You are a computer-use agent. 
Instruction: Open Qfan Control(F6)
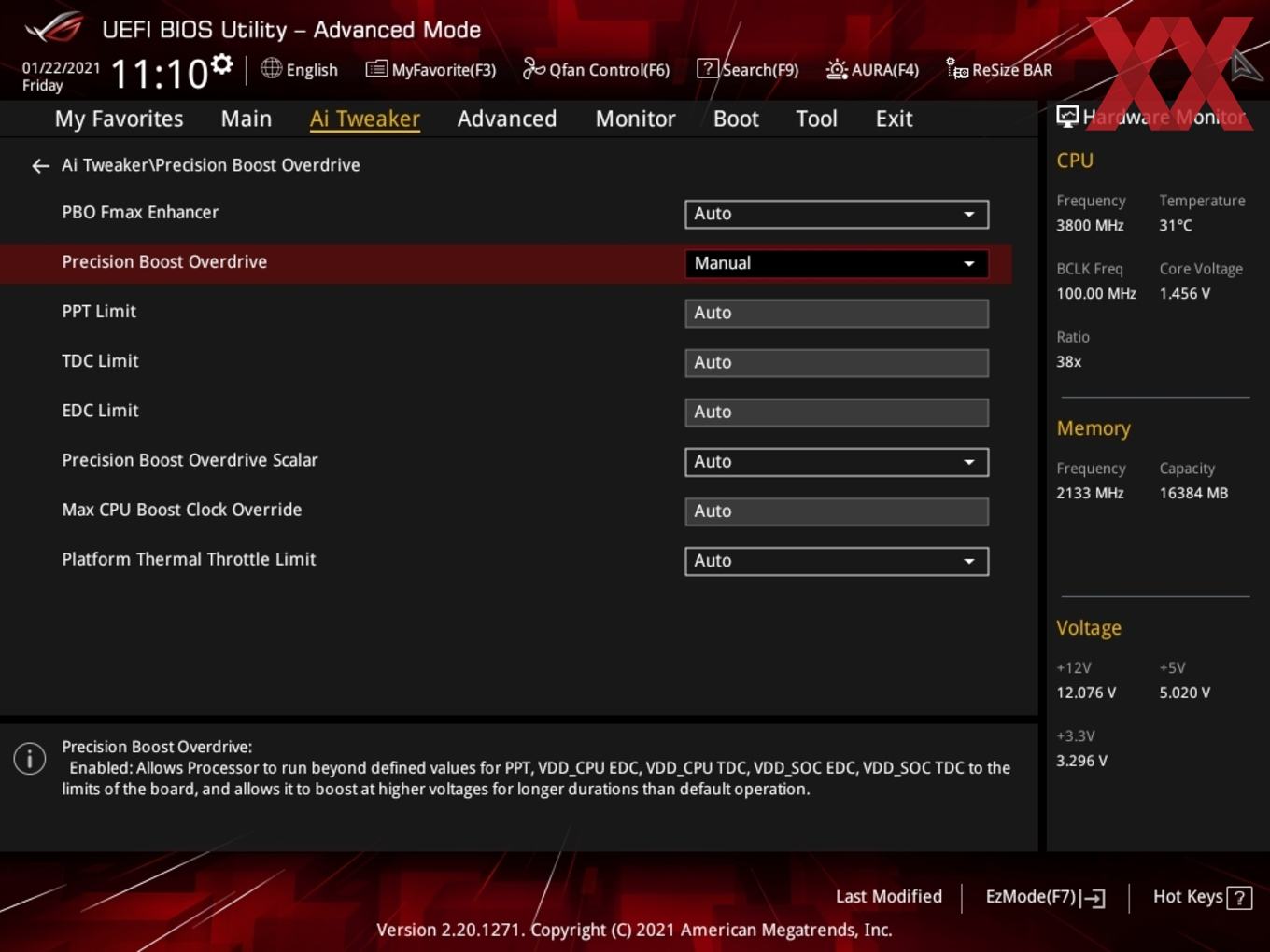click(x=596, y=69)
